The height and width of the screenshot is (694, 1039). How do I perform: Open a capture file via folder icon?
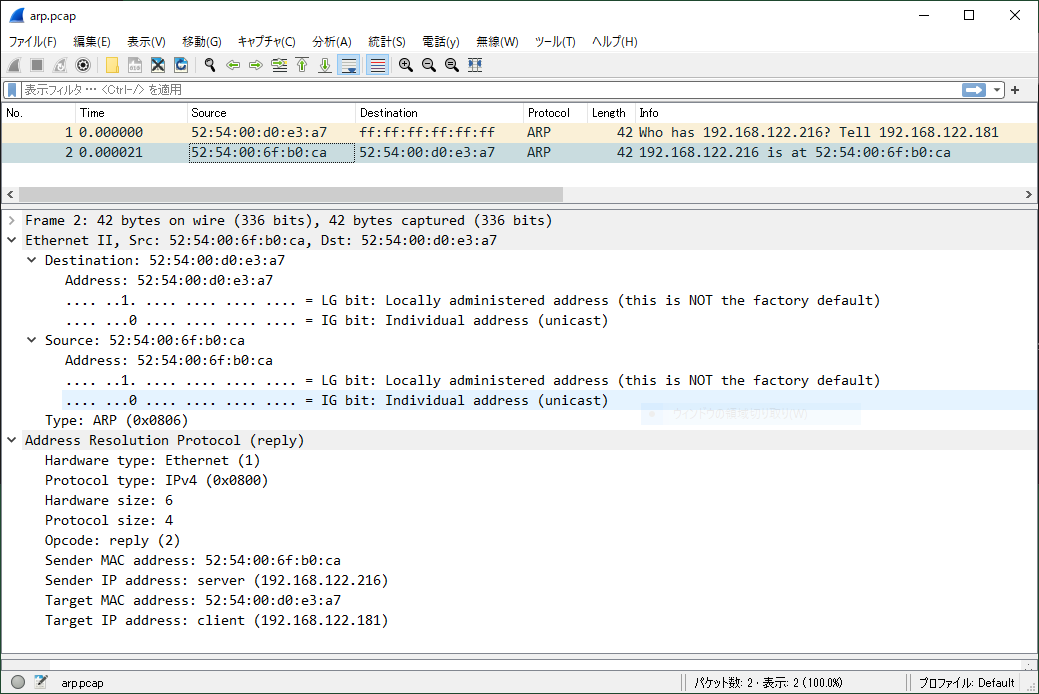click(x=112, y=65)
